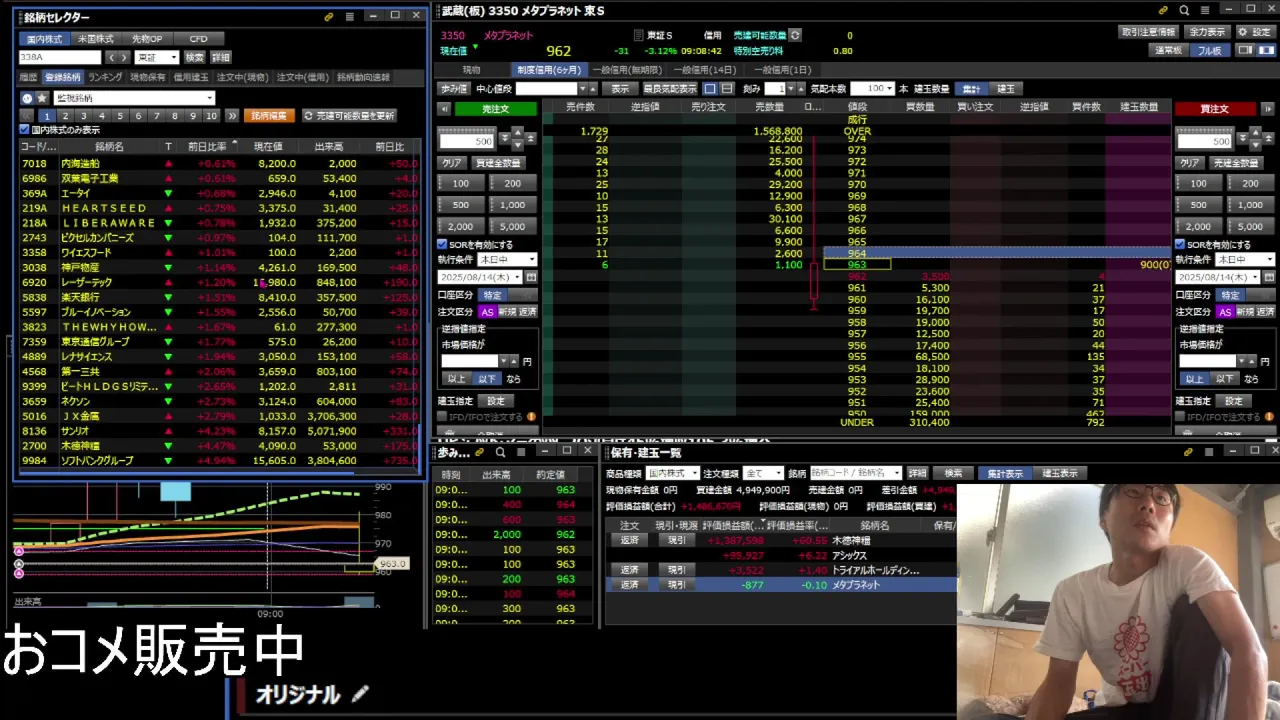Image resolution: width=1280 pixels, height=720 pixels.
Task: Go to next watchlist pages with » button
Action: 232,116
